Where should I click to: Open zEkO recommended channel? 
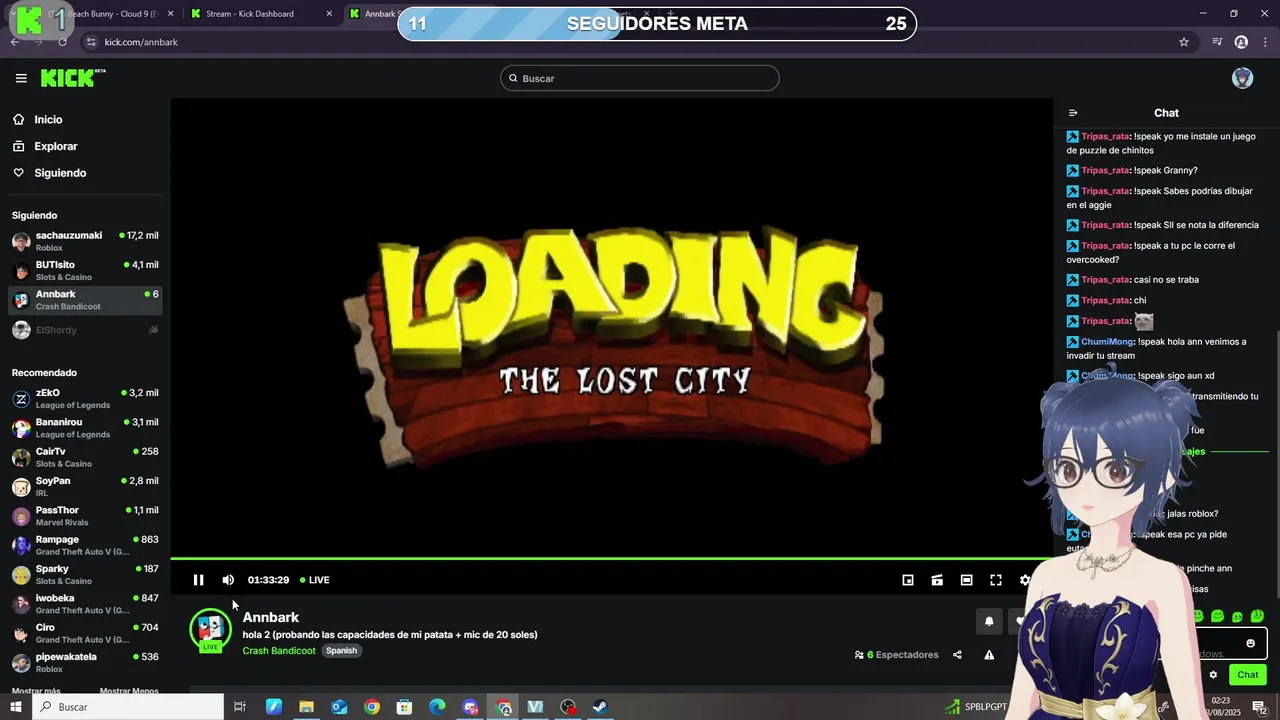(x=85, y=398)
